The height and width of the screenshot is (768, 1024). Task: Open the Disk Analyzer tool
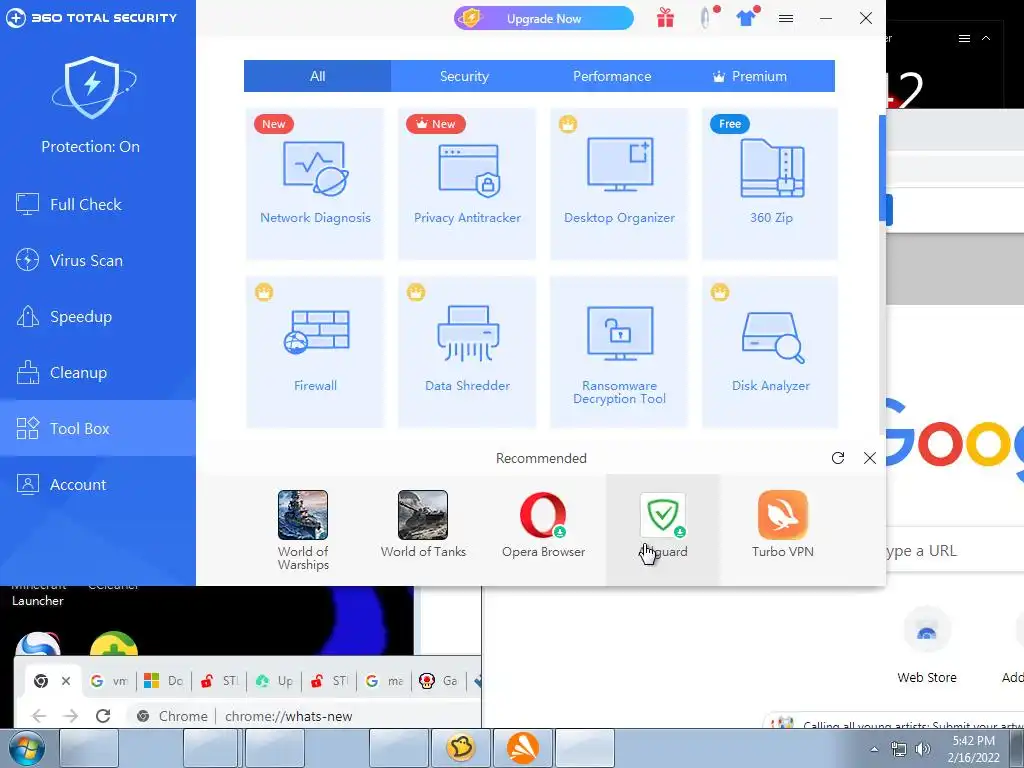coord(771,352)
